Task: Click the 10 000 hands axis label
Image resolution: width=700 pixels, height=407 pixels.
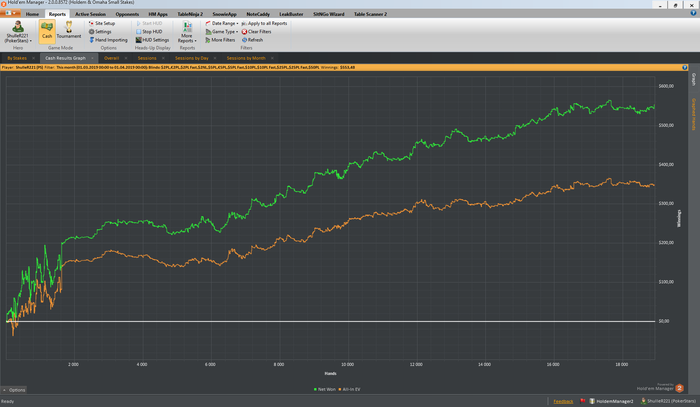Action: click(x=347, y=365)
